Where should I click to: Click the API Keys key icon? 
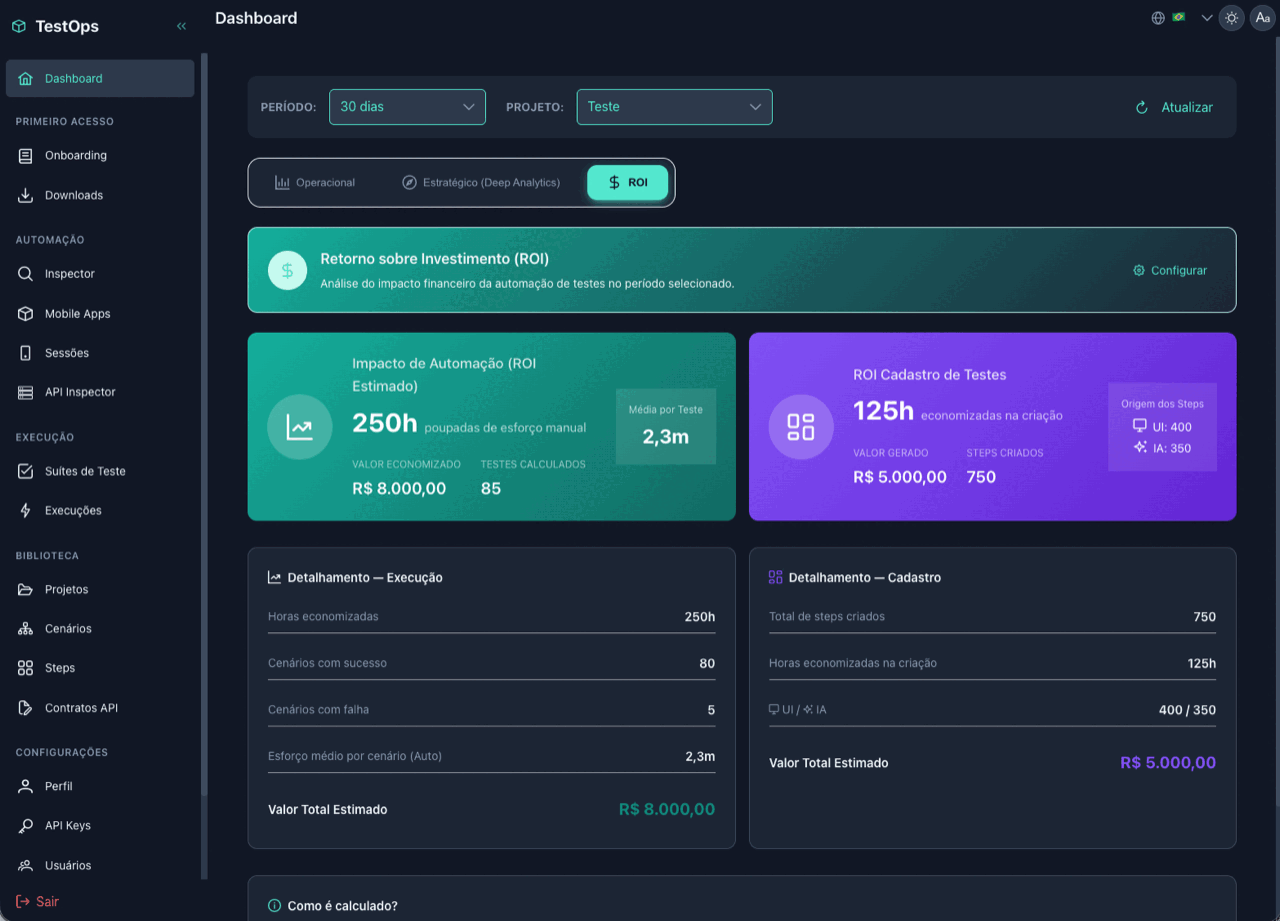26,826
